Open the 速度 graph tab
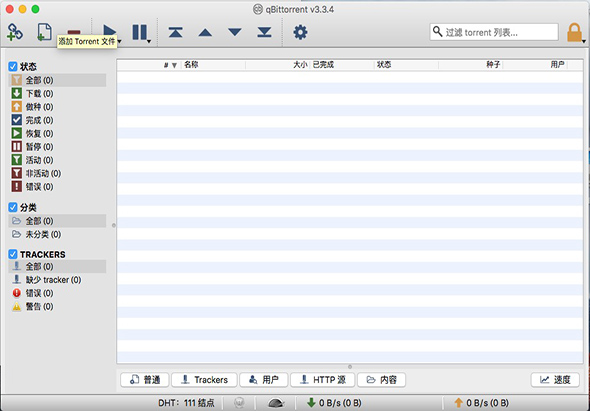 coord(555,380)
